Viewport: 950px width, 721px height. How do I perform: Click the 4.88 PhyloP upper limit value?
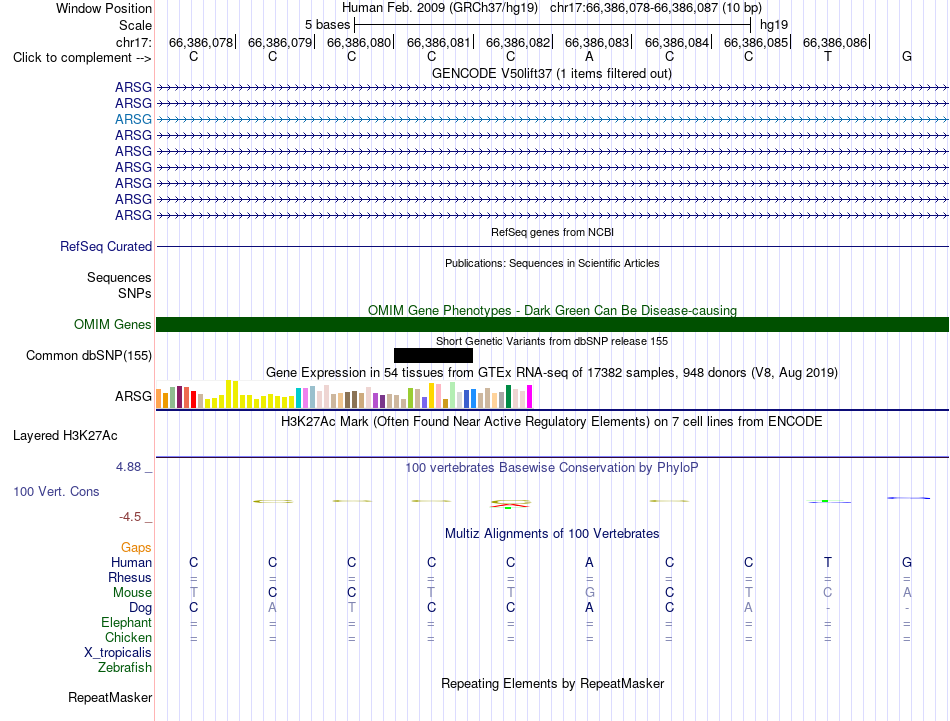[128, 467]
